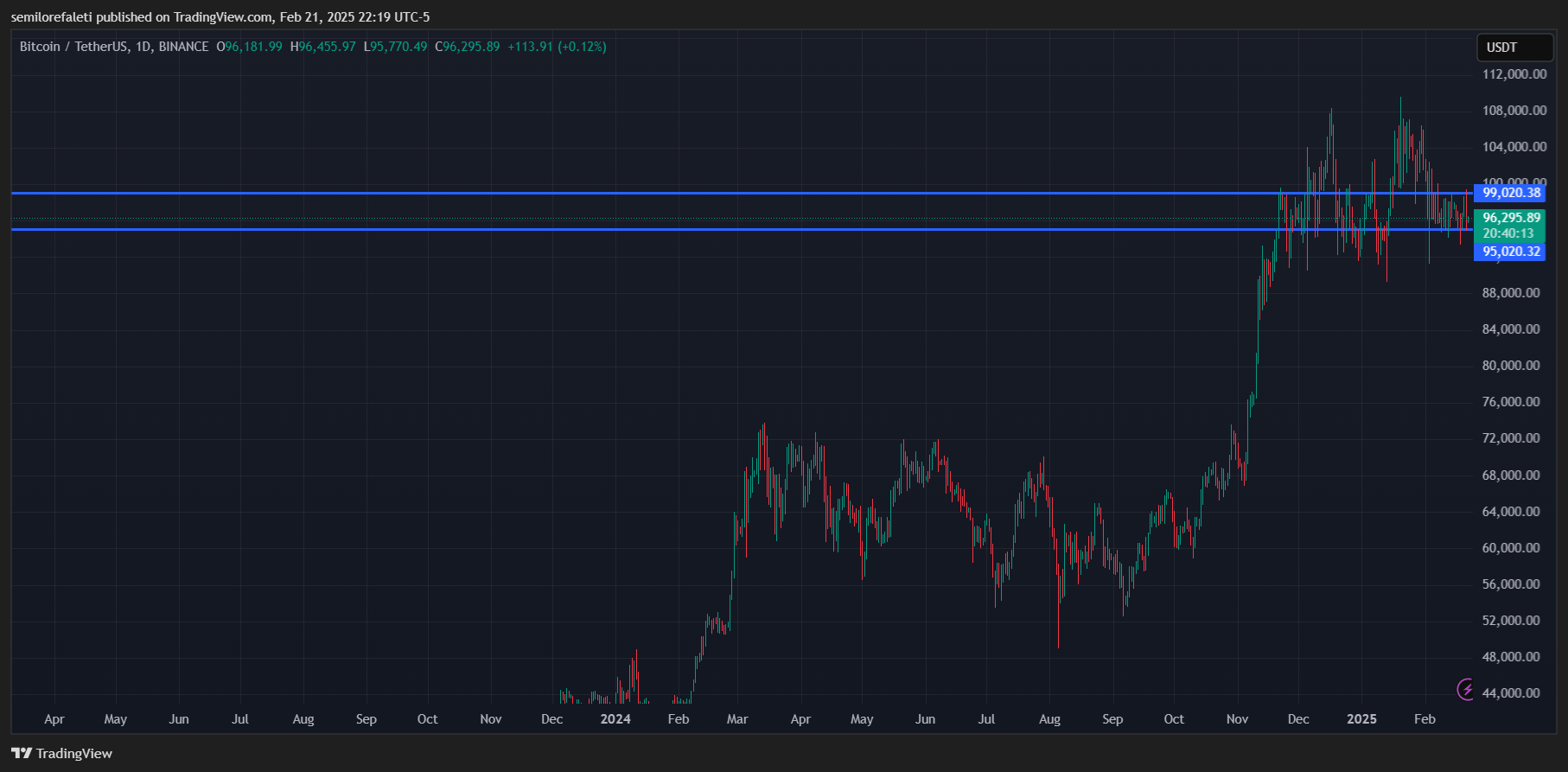Click the 2024 year label on time axis
The image size is (1568, 772).
coord(615,719)
